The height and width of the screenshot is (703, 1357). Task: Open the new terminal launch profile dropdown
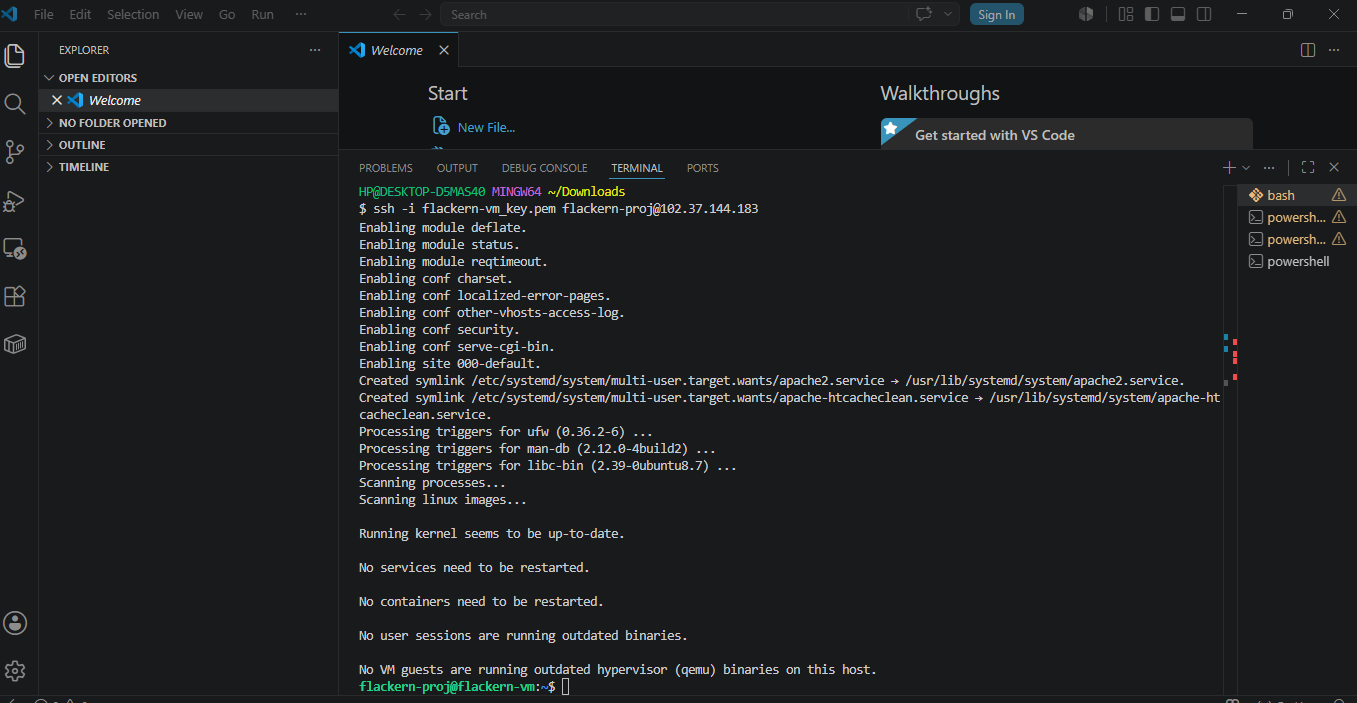coord(1246,168)
